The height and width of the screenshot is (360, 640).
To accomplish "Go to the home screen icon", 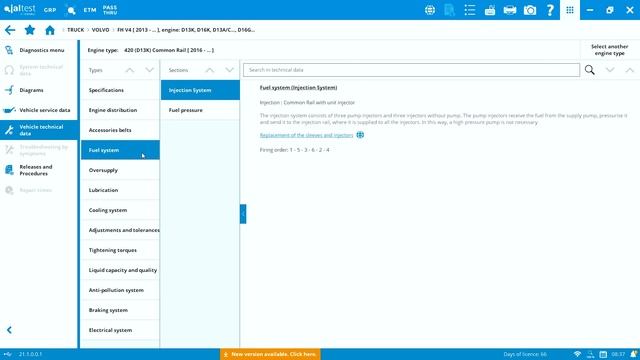I will pos(50,30).
